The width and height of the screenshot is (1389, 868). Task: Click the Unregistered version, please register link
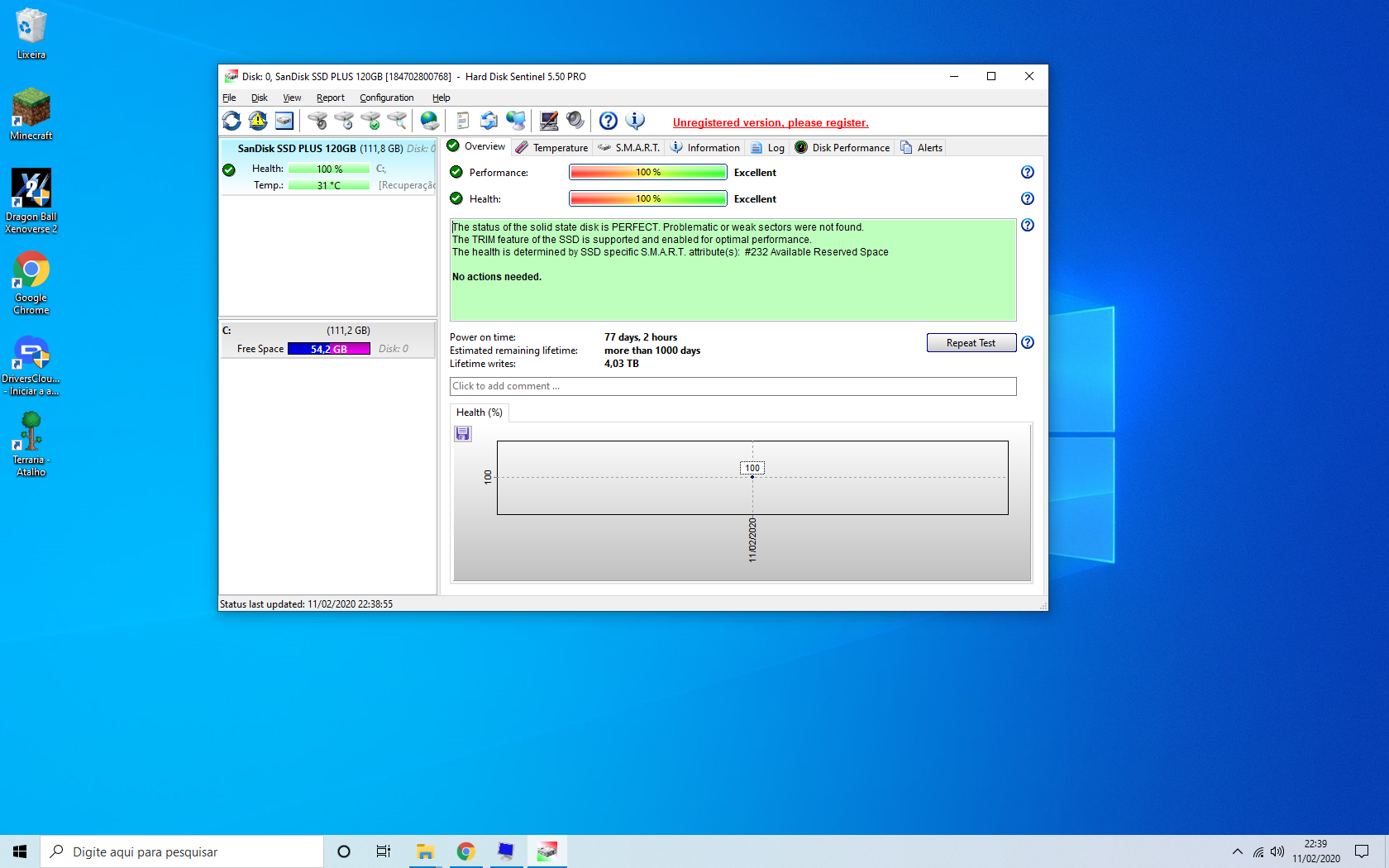pyautogui.click(x=771, y=122)
